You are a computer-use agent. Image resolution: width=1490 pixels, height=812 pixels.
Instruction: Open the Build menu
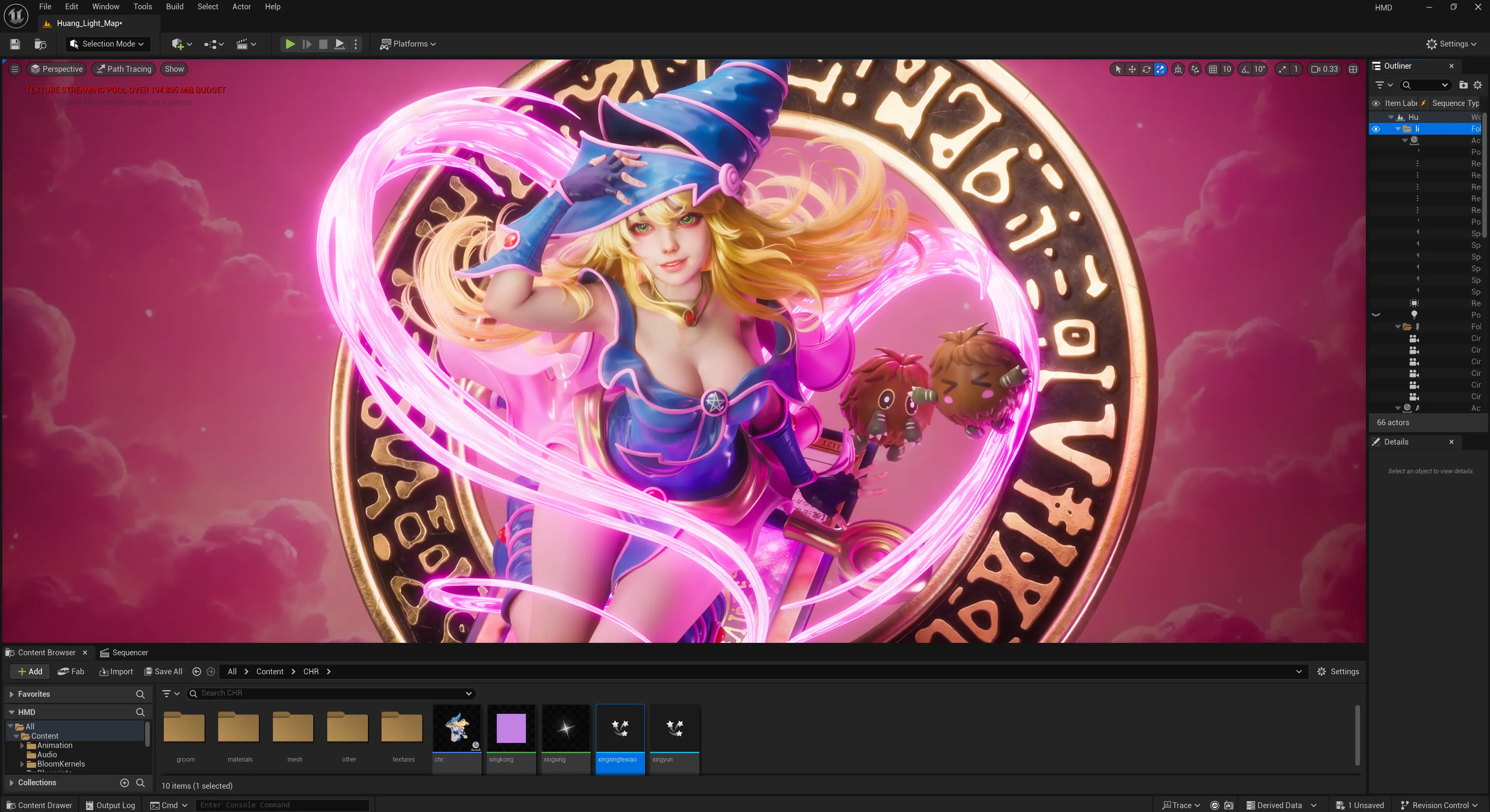coord(174,7)
